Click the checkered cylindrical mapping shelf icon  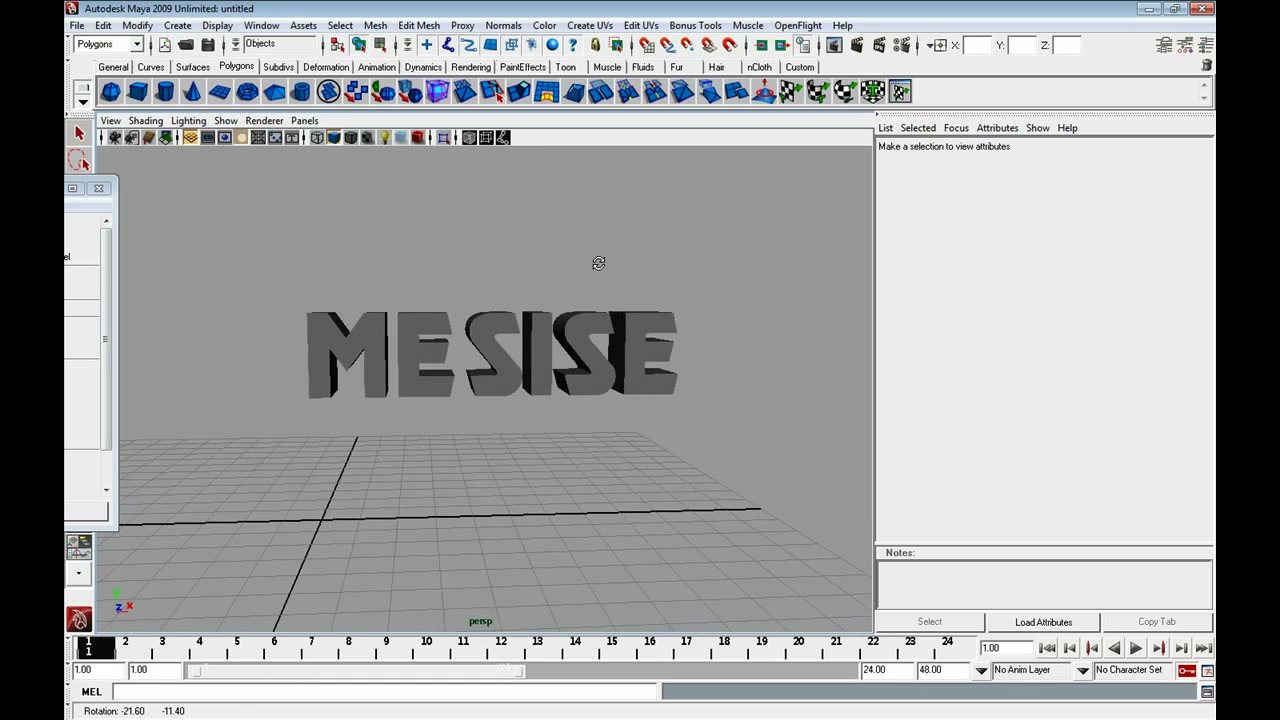818,92
